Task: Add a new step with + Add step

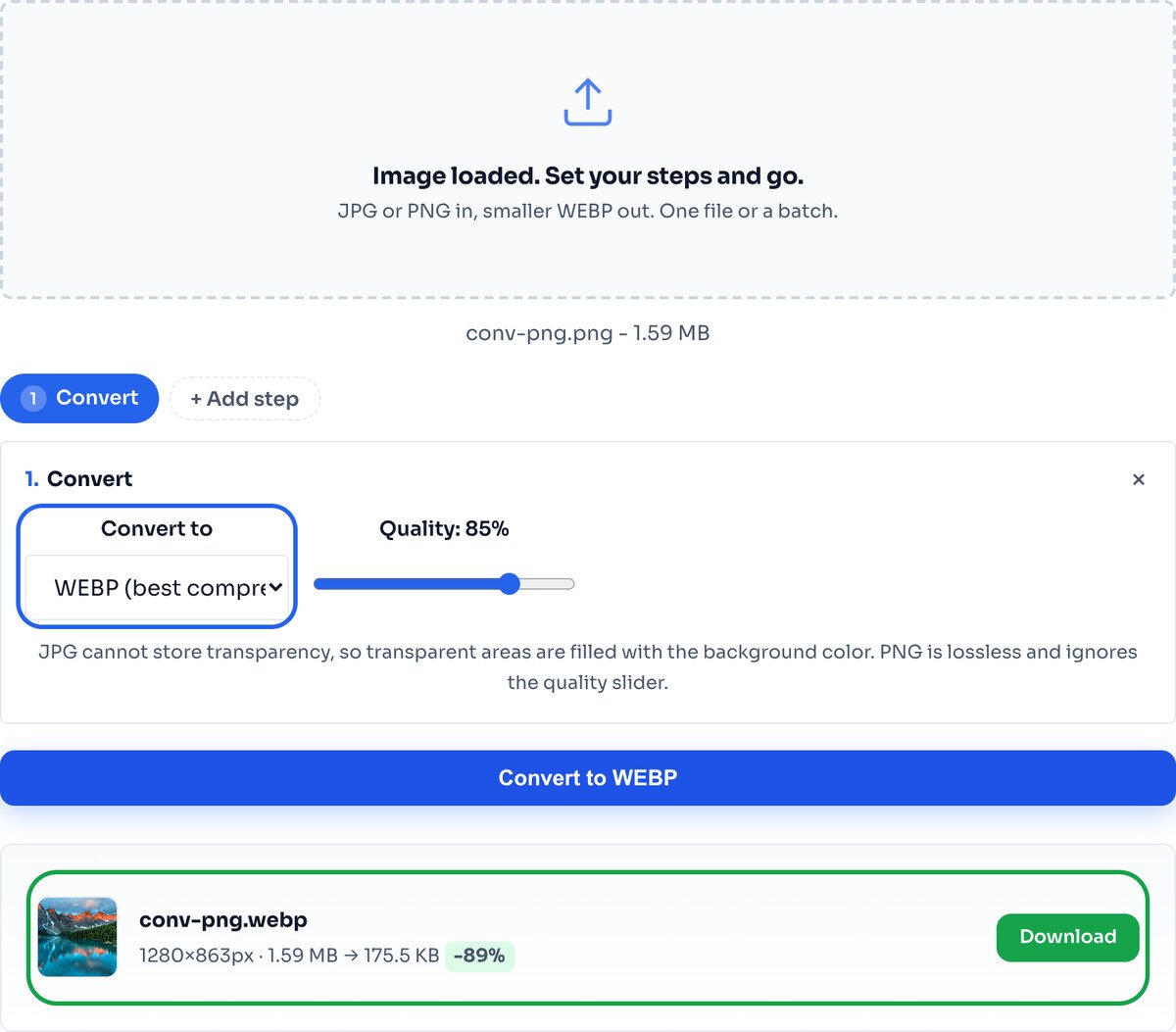Action: click(x=245, y=399)
